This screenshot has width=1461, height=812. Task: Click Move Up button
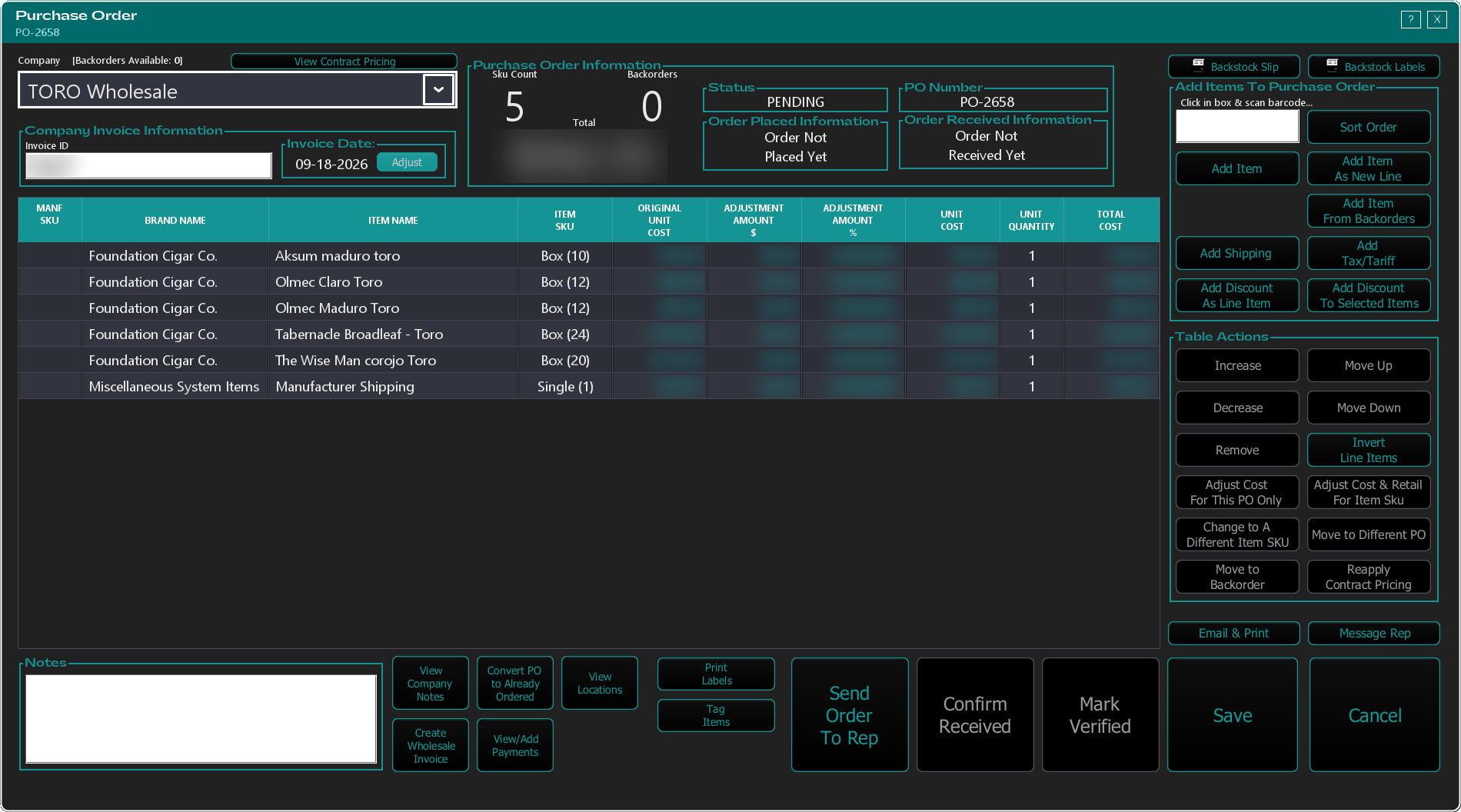(1369, 365)
